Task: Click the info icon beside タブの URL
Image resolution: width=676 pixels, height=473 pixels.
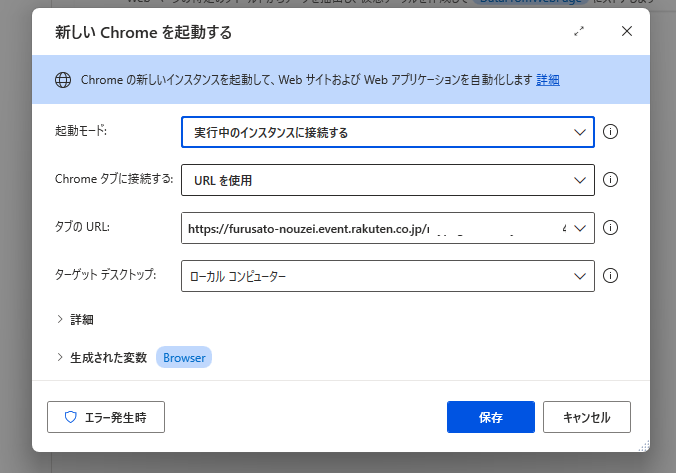Action: (610, 228)
